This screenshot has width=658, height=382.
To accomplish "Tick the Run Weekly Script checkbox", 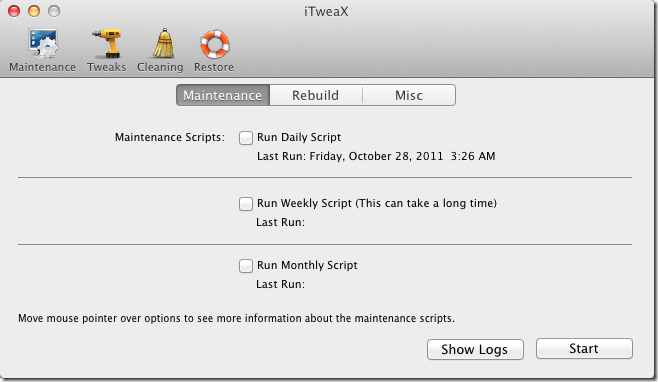I will tap(245, 204).
